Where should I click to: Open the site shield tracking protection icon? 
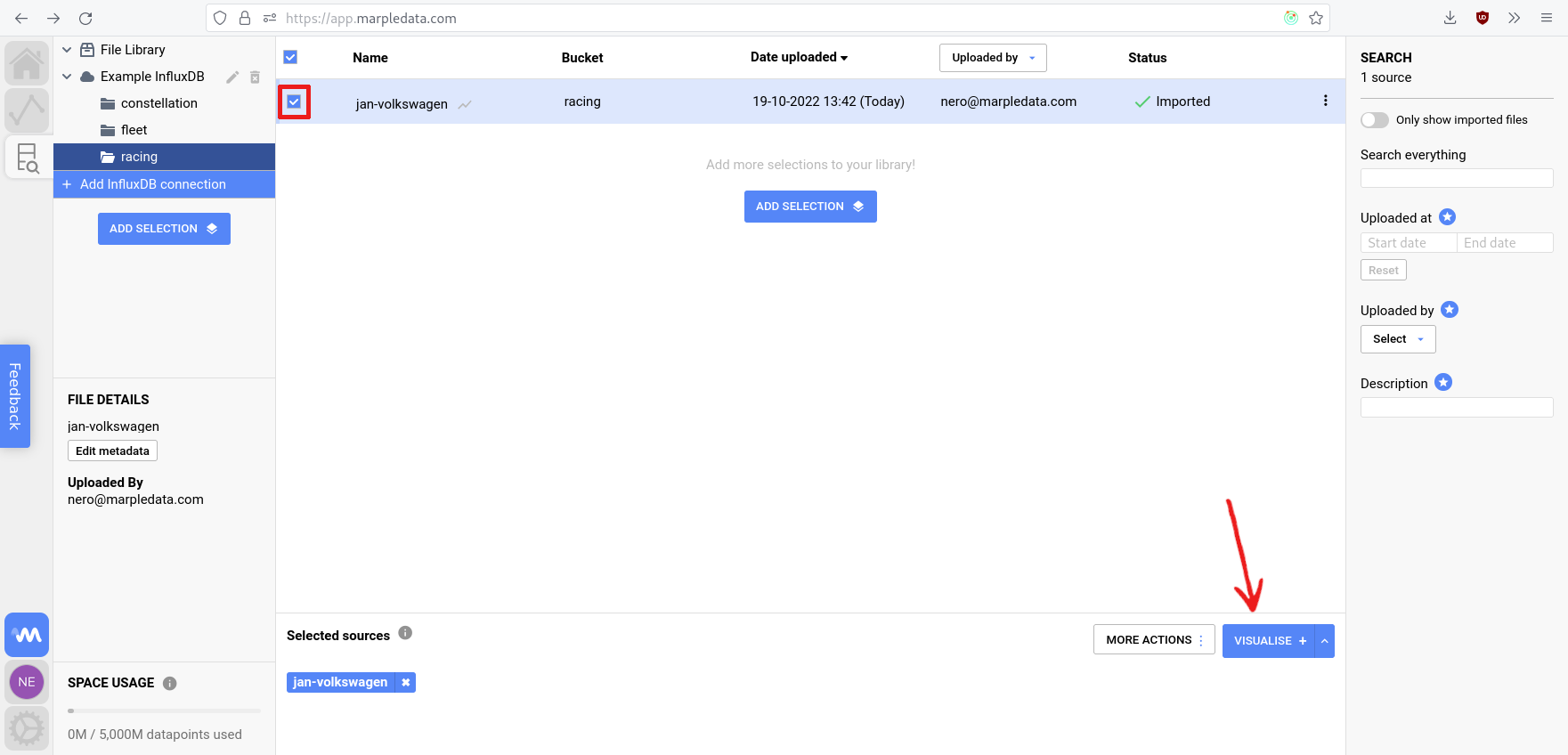tap(220, 18)
